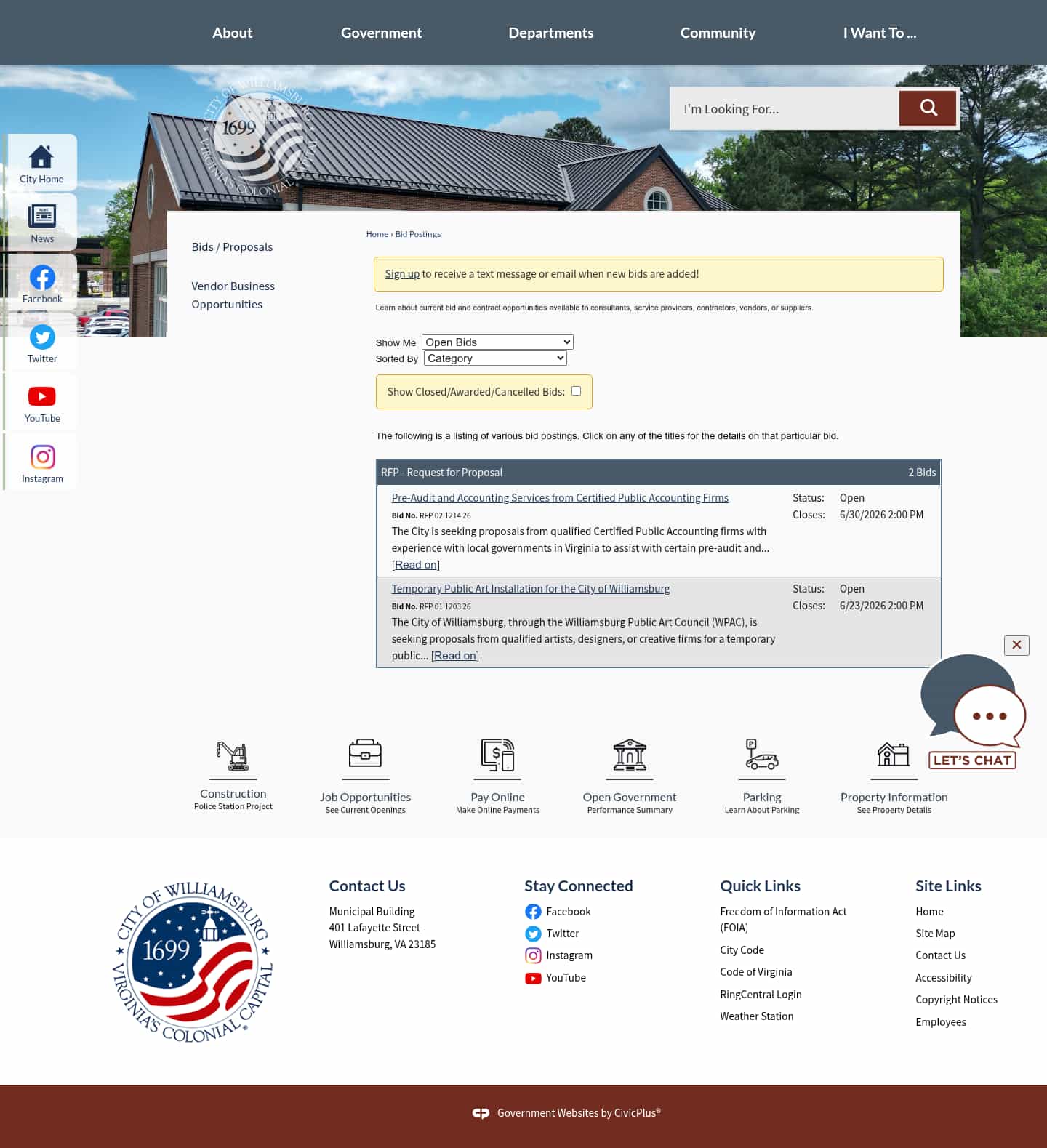Toggle Show Closed/Awarded/Cancelled Bids checkbox
Screen dimensions: 1047x1148
coord(576,391)
